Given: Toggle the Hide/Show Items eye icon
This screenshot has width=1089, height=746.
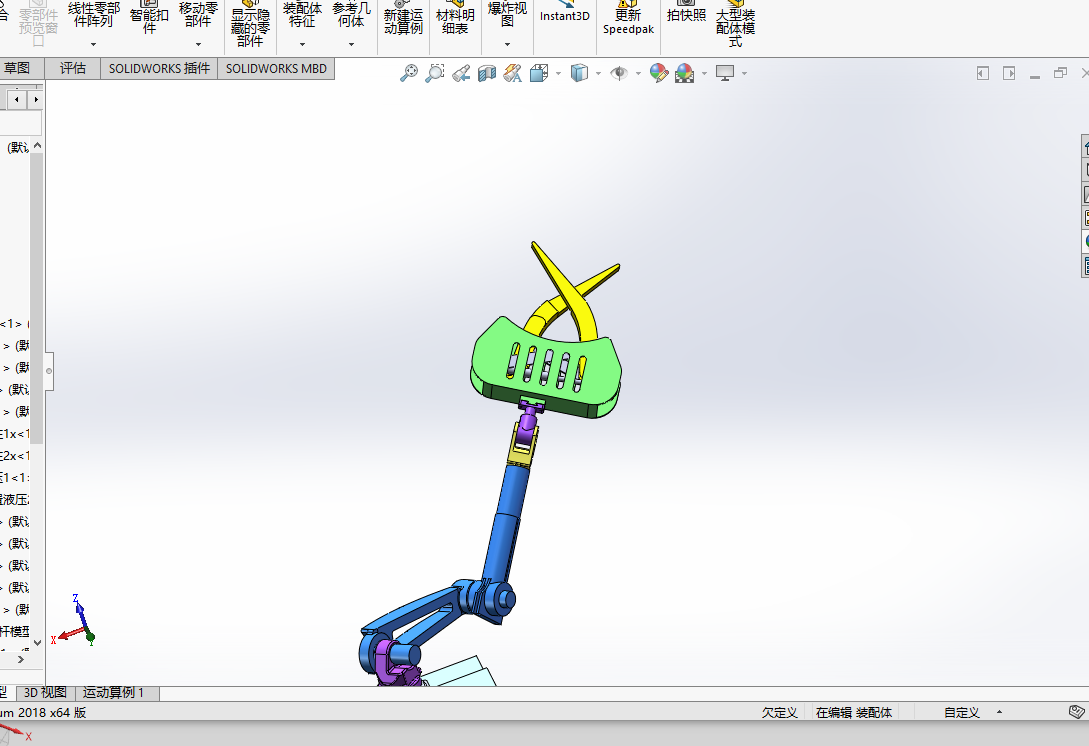Looking at the screenshot, I should pos(619,73).
